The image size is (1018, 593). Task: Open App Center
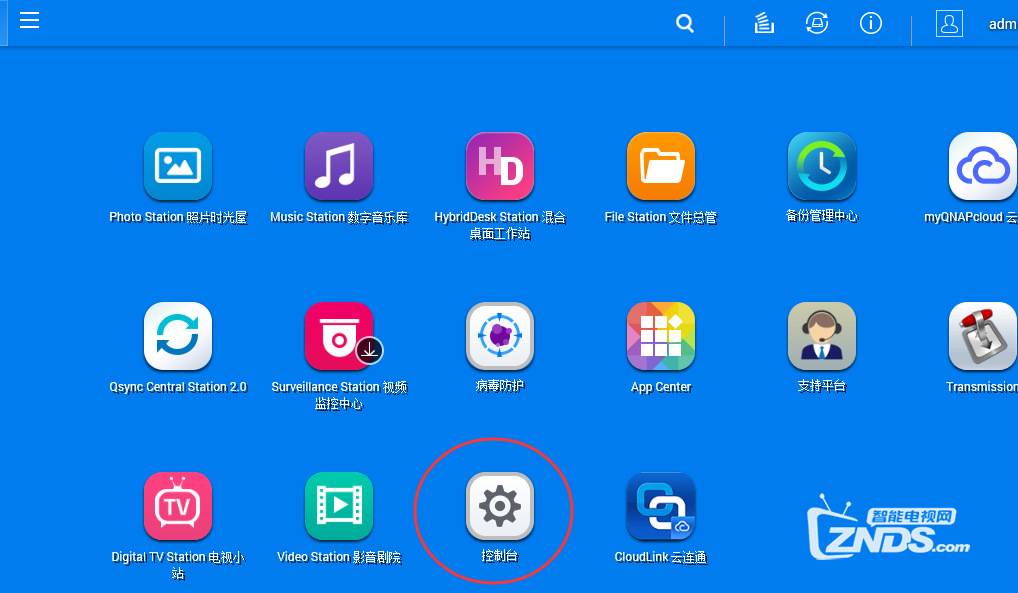coord(661,336)
